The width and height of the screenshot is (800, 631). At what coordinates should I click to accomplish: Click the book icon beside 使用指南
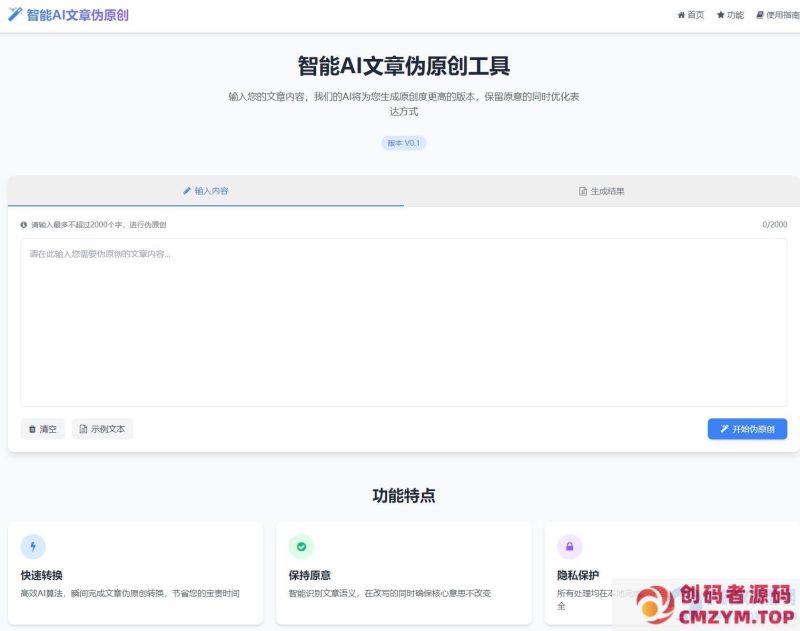(762, 14)
